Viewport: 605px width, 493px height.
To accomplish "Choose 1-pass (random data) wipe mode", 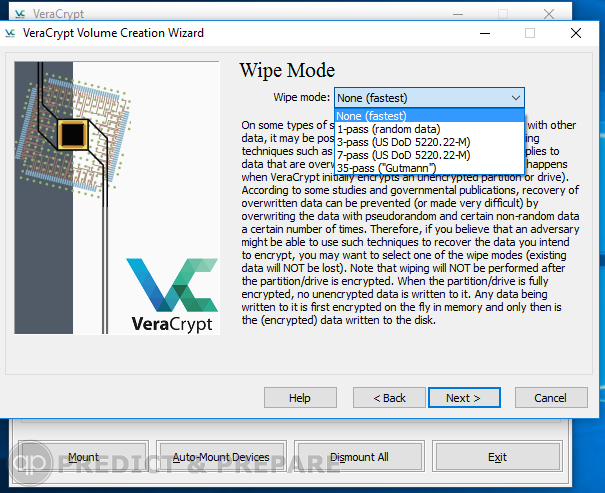I will (x=429, y=129).
